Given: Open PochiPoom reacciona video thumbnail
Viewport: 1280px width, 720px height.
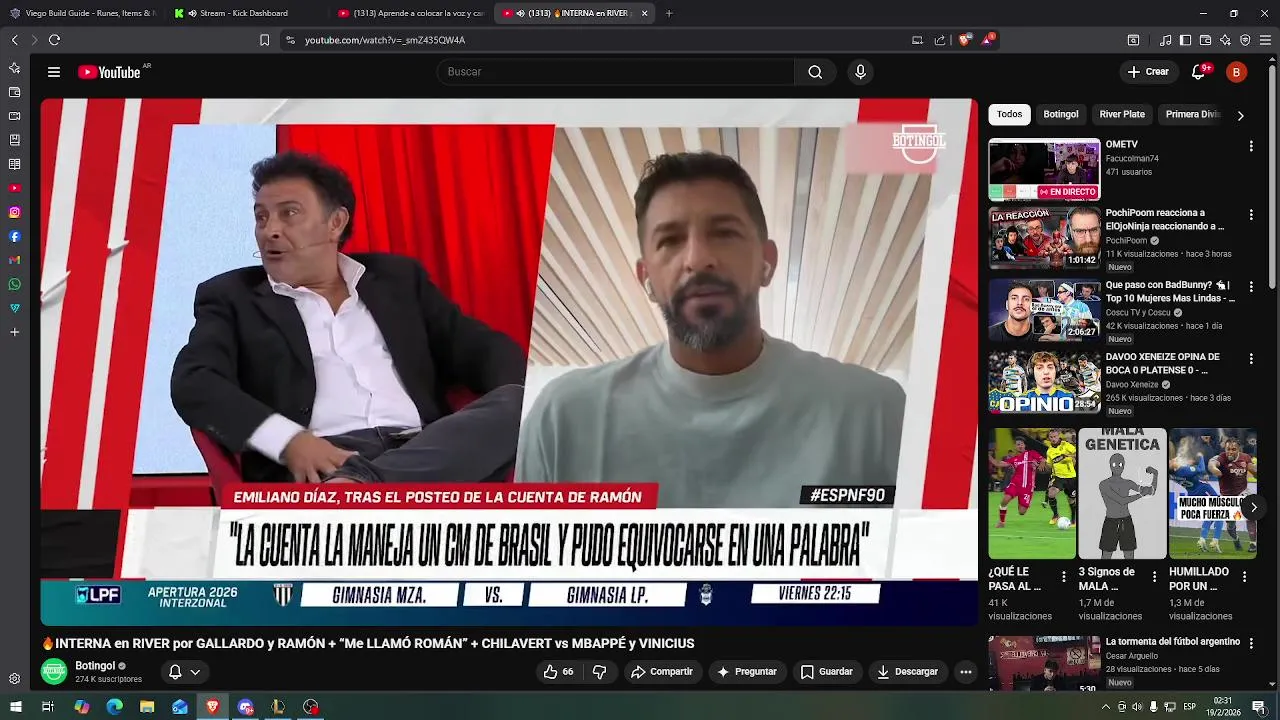Looking at the screenshot, I should point(1044,238).
